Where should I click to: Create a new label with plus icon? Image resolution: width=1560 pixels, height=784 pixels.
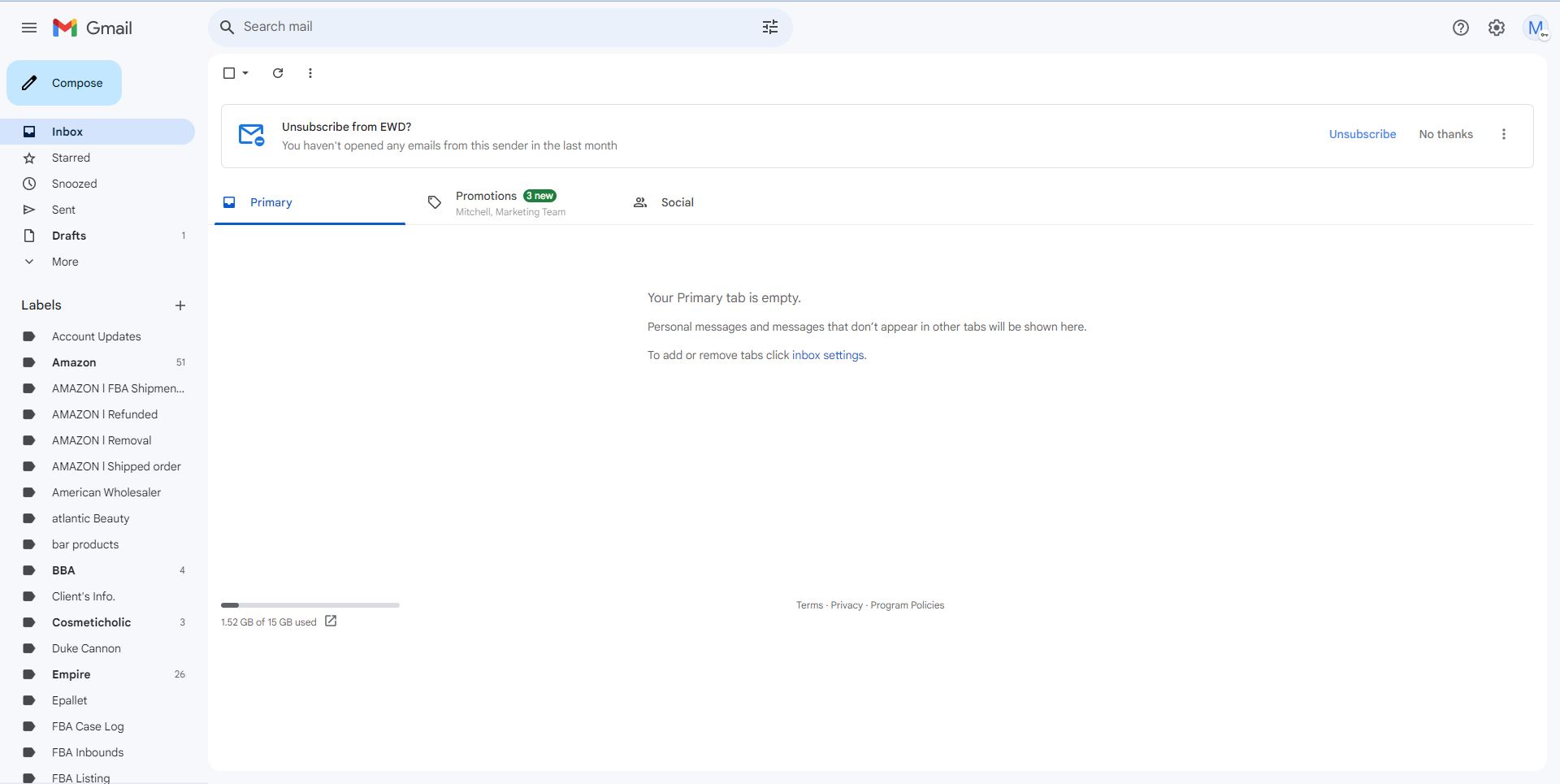(180, 305)
